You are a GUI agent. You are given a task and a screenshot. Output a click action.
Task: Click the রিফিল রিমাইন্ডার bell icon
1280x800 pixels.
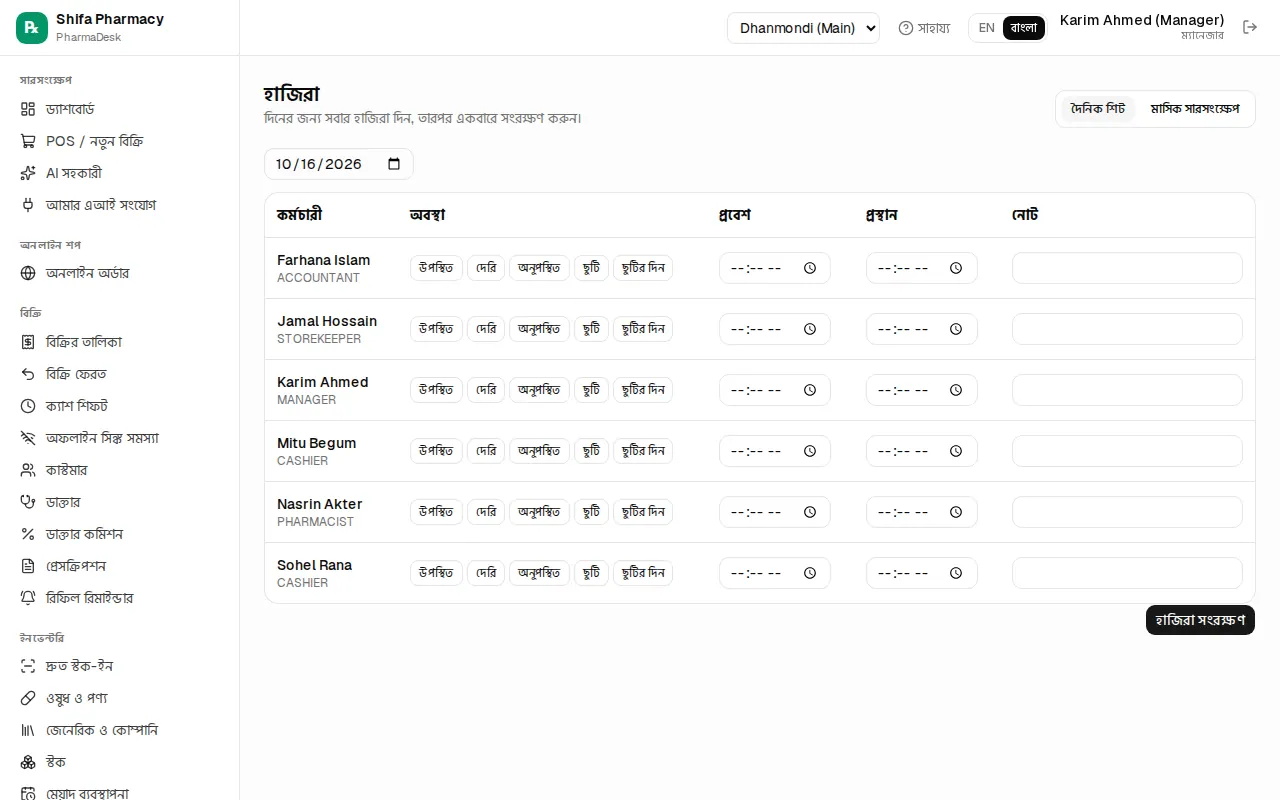(x=28, y=598)
